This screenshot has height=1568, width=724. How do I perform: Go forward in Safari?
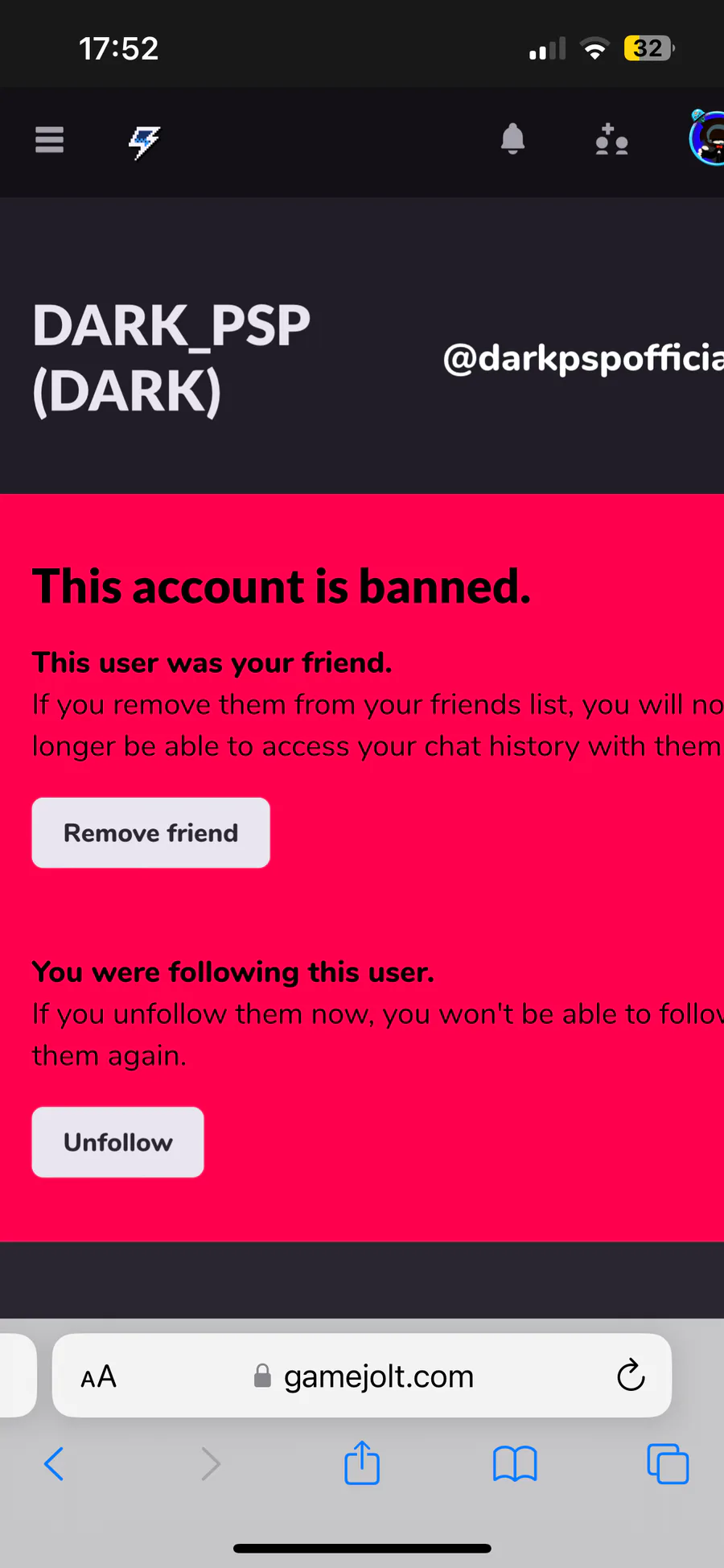(210, 1463)
